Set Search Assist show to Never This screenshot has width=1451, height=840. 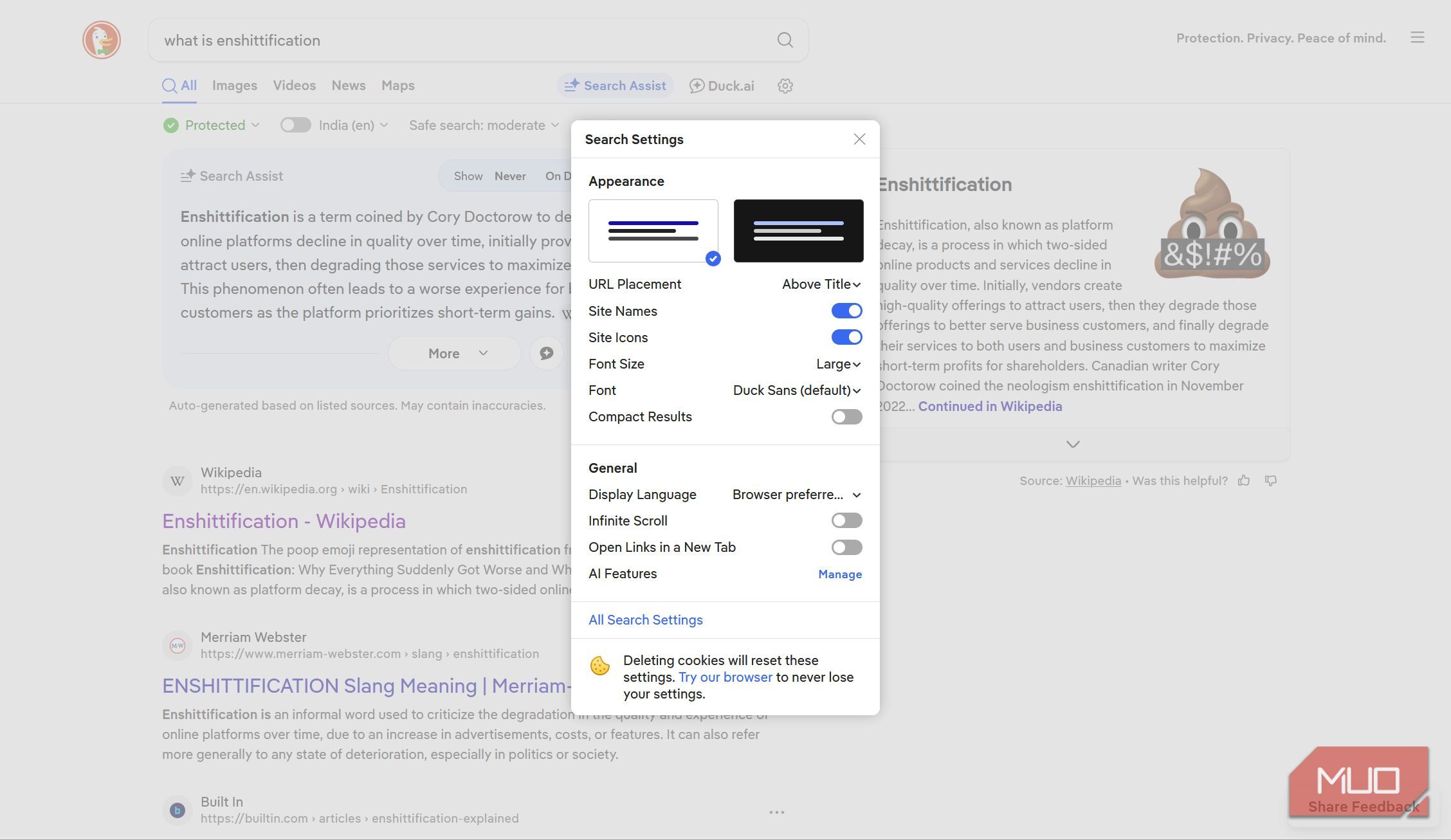(510, 176)
